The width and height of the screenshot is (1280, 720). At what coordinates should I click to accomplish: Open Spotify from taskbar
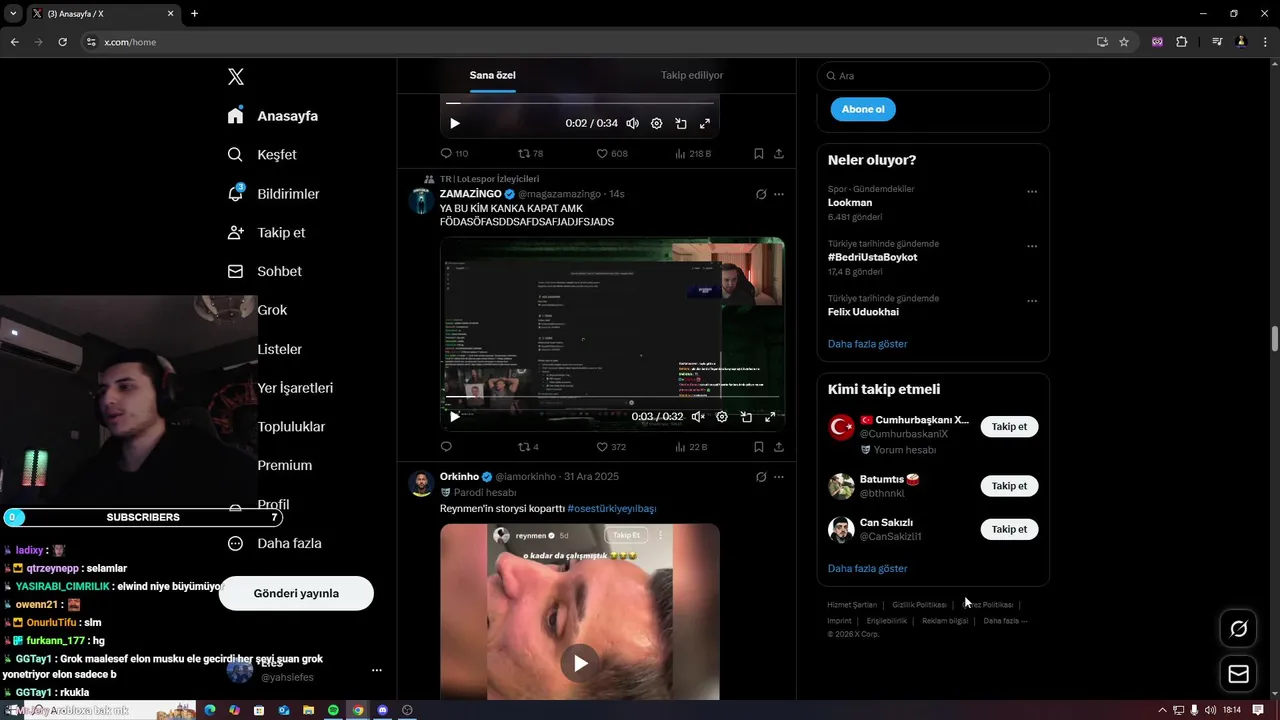[x=333, y=710]
